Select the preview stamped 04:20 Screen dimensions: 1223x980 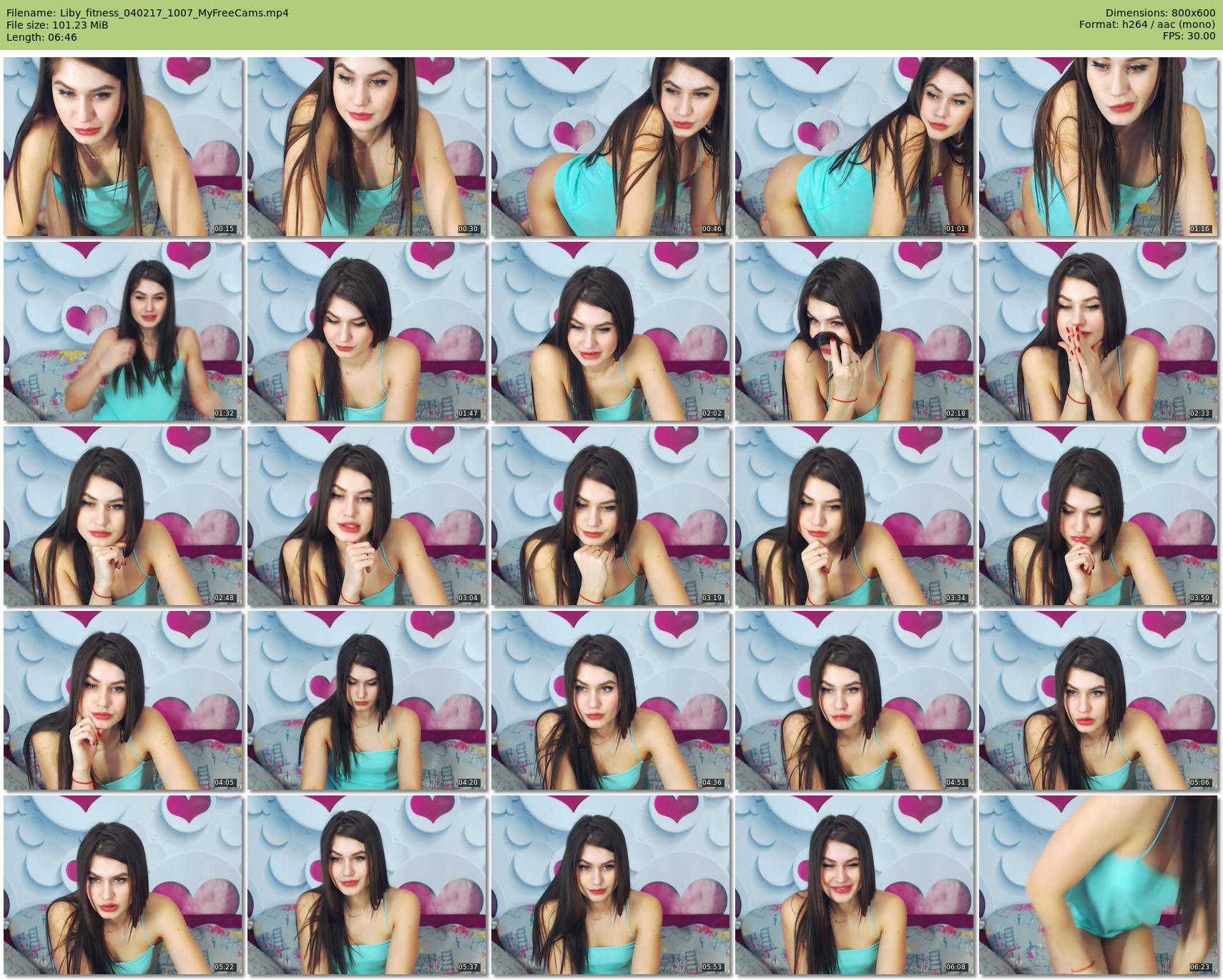click(367, 700)
